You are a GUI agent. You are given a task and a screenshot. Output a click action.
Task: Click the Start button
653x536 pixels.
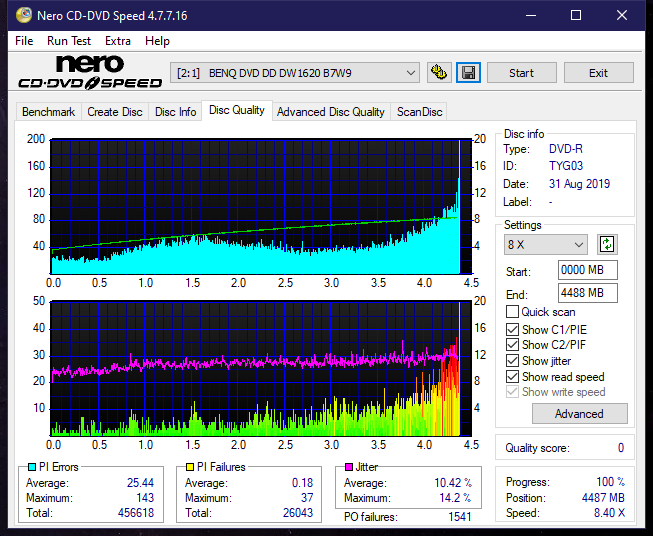(x=521, y=73)
